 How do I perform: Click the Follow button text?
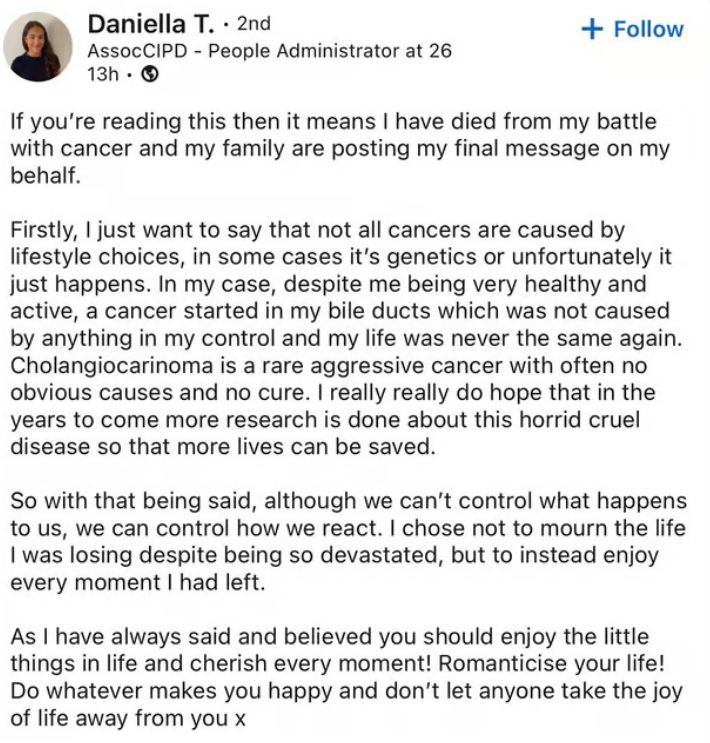click(x=648, y=29)
